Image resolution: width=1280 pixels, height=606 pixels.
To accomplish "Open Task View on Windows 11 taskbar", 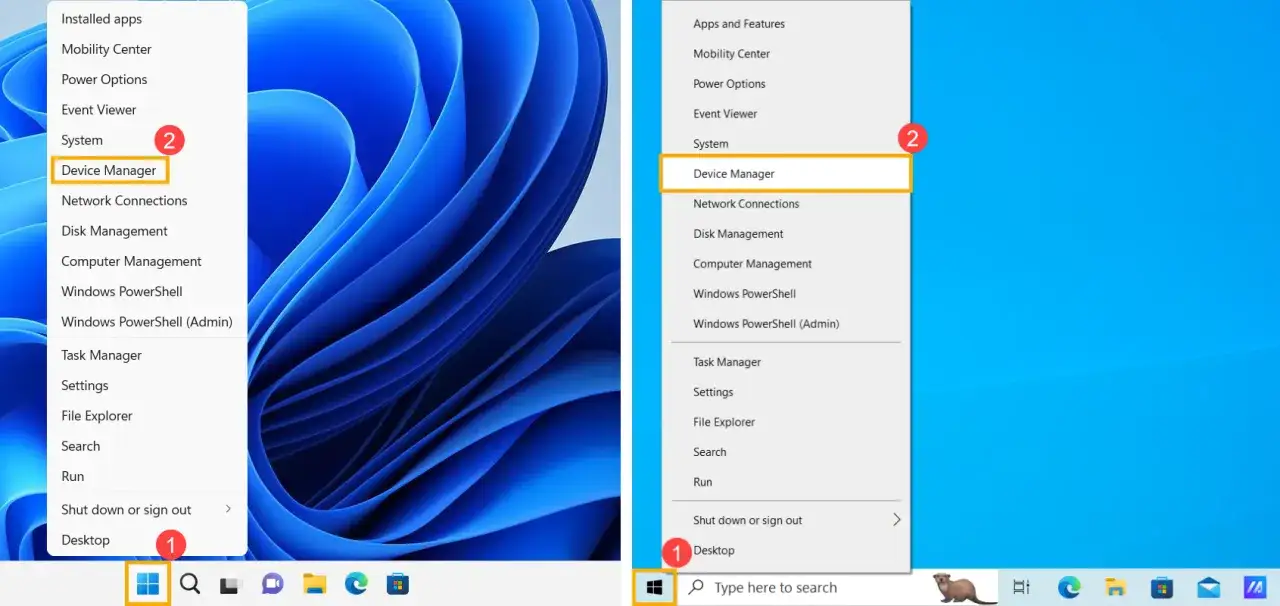I will tap(230, 584).
